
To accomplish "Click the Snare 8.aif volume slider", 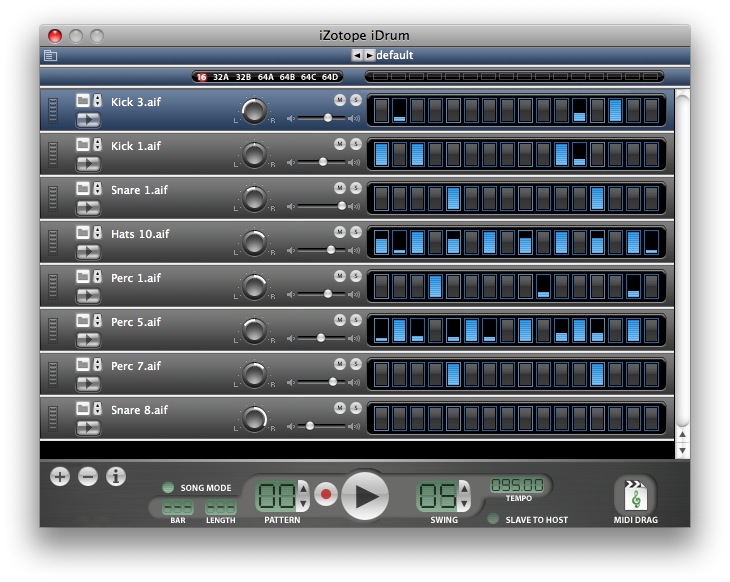I will pyautogui.click(x=322, y=426).
